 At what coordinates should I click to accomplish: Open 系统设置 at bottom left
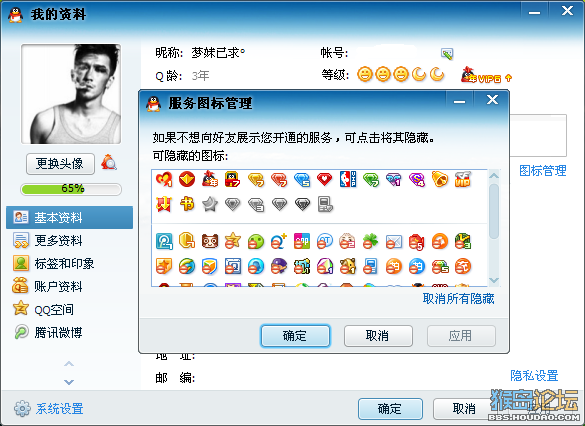pyautogui.click(x=49, y=408)
